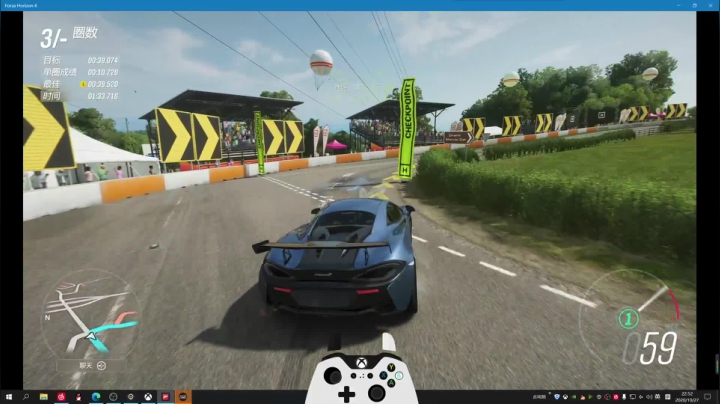Click the round dark OBS-style taskbar icon
The image size is (720, 404).
(113, 397)
